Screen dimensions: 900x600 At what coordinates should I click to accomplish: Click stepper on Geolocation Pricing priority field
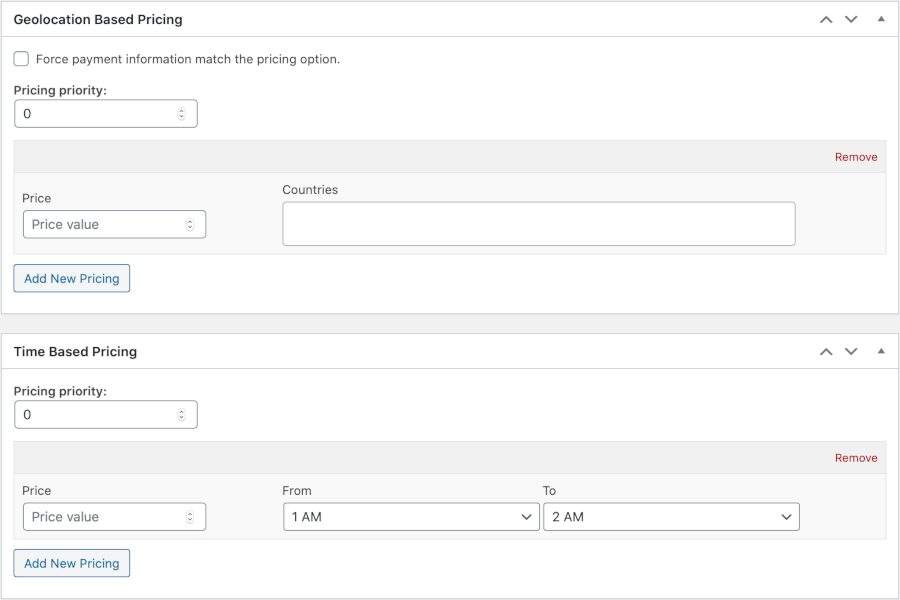[x=181, y=114]
